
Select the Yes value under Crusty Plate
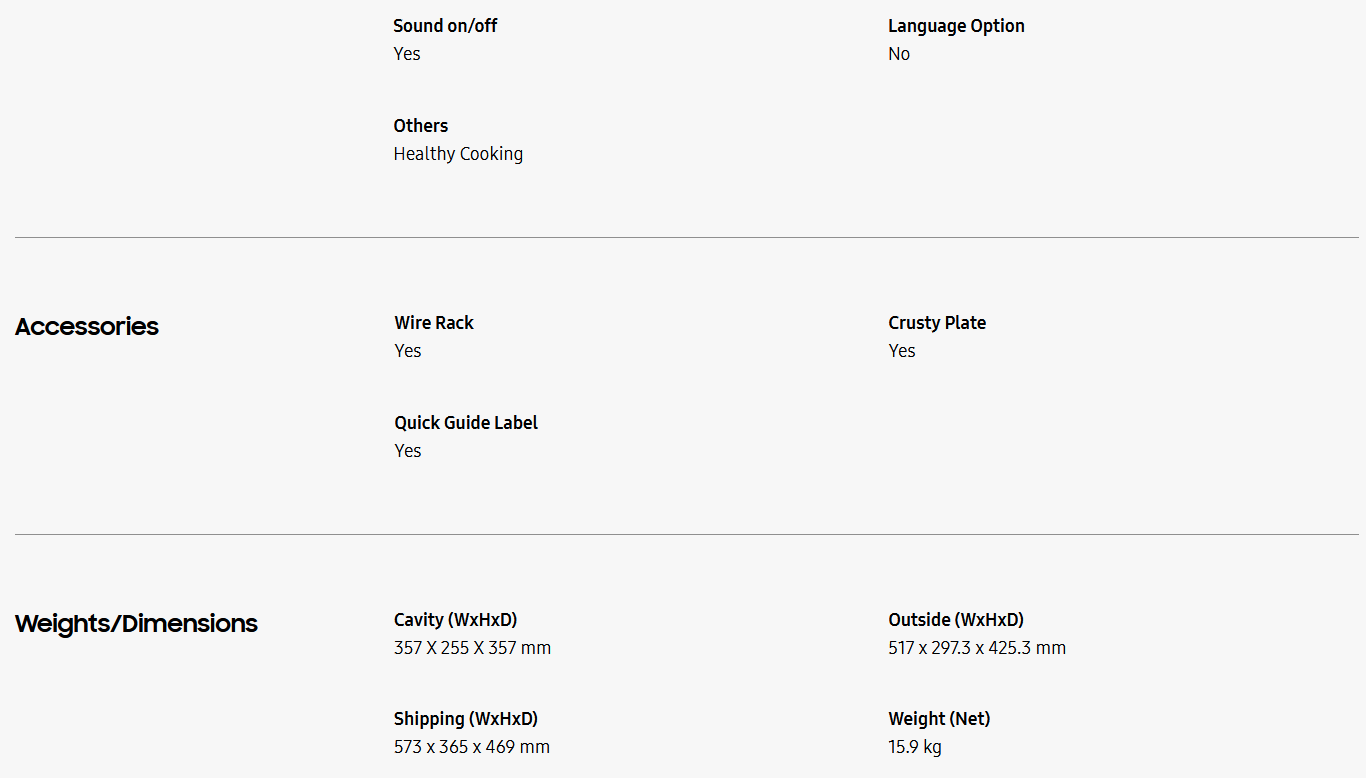(x=902, y=351)
